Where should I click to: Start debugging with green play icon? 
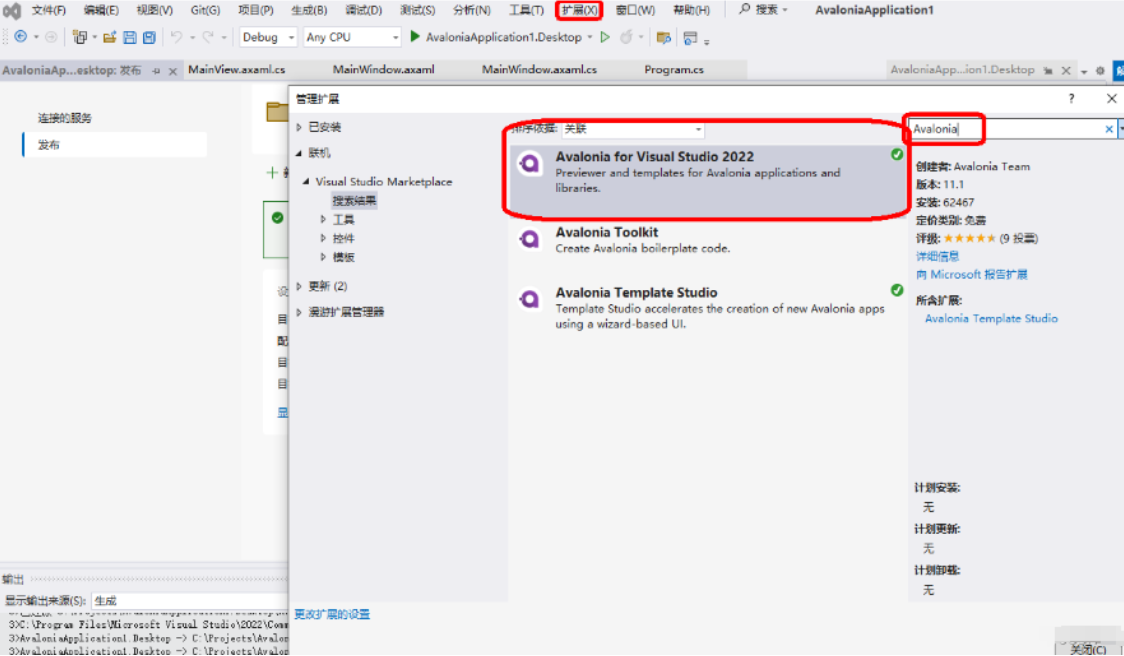tap(414, 36)
